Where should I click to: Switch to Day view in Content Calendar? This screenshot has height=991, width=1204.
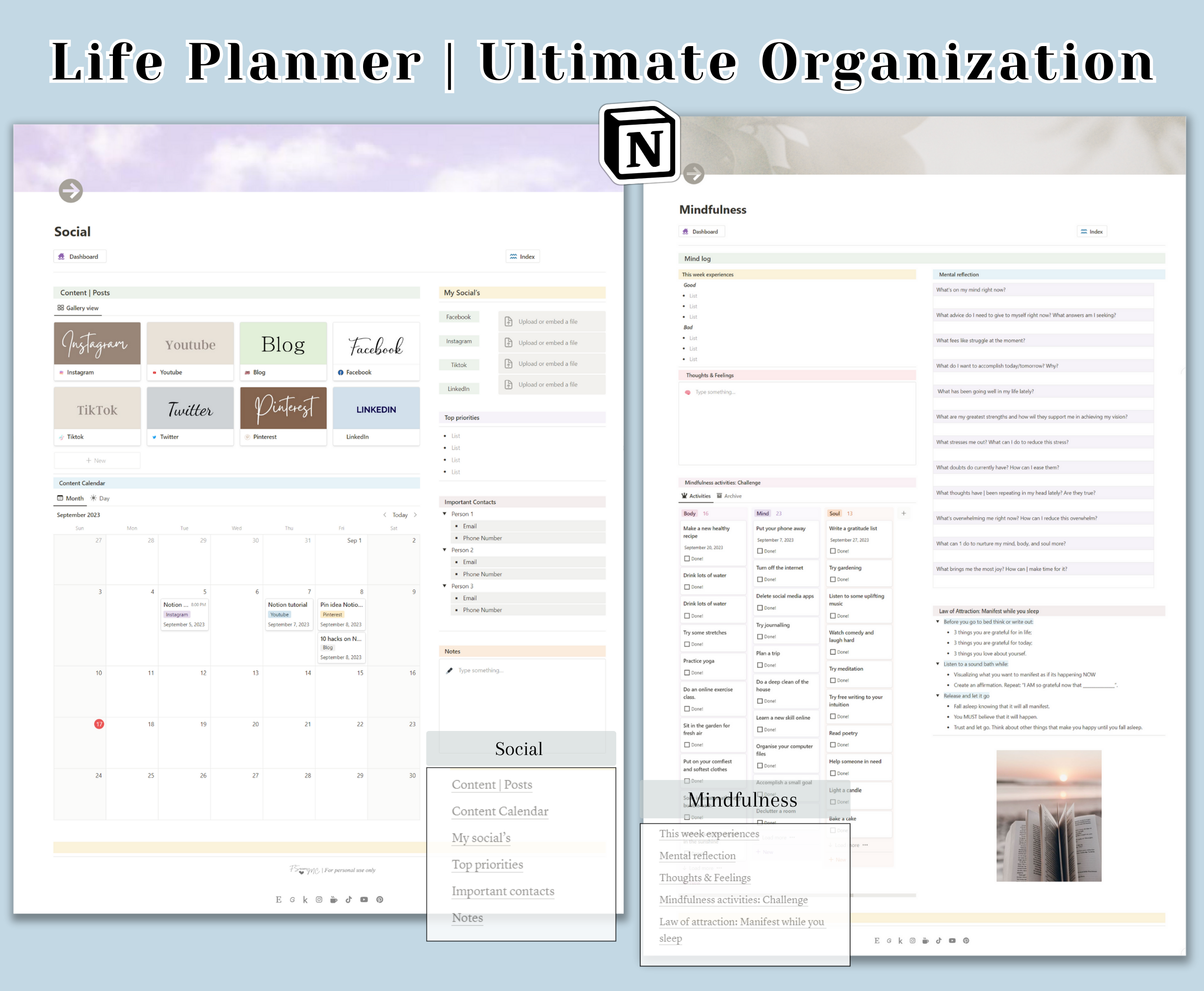pos(100,498)
